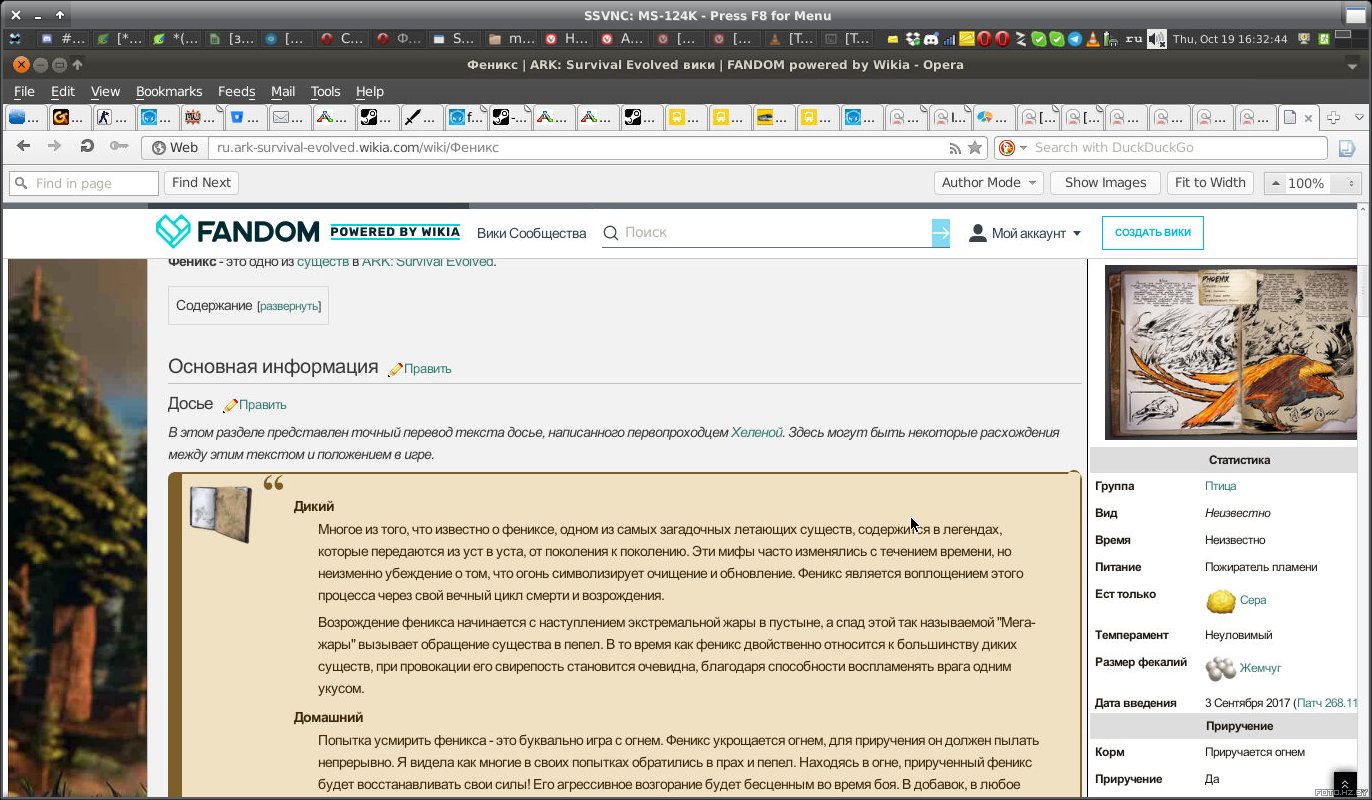Open a new tab with plus icon
This screenshot has height=800, width=1372.
1333,117
